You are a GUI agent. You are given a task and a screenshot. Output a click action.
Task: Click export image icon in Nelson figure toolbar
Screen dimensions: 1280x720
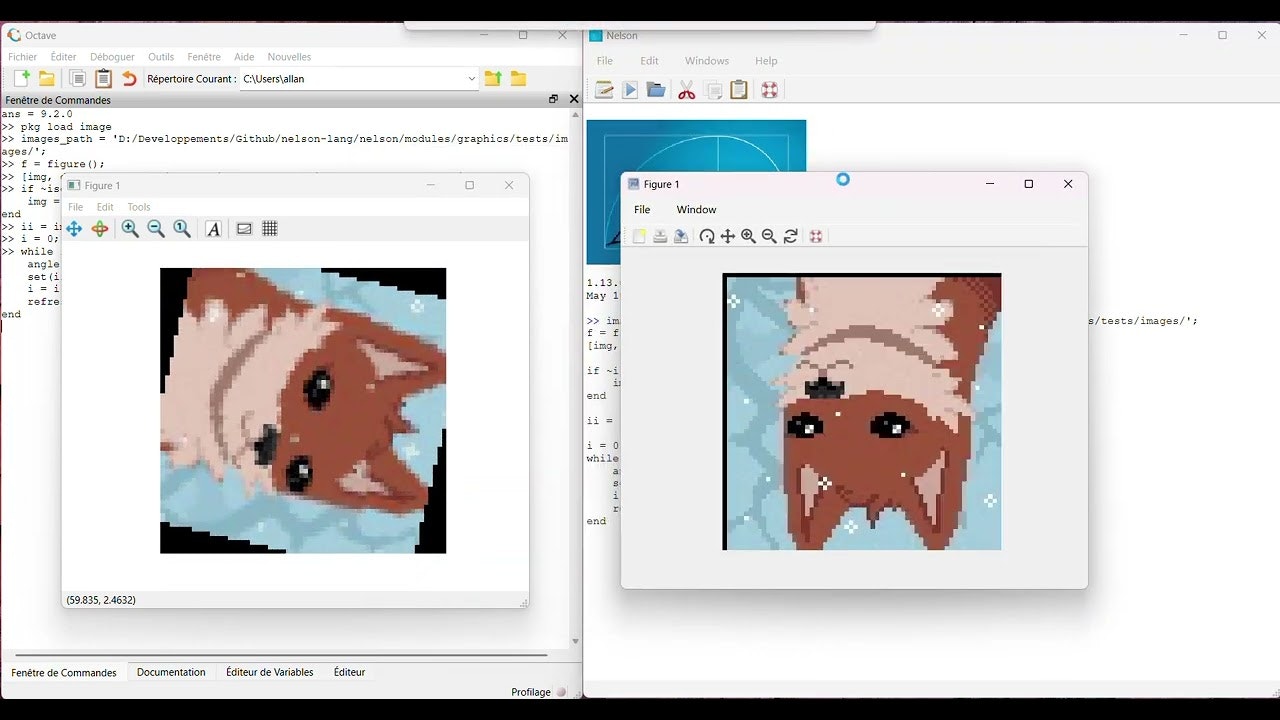pos(681,236)
